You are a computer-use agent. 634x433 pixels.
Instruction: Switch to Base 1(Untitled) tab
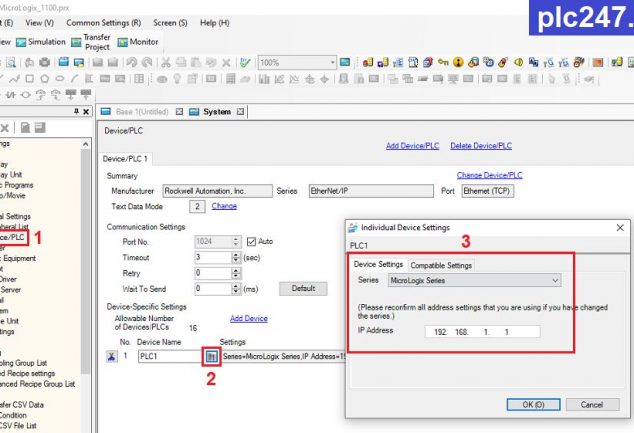[142, 112]
